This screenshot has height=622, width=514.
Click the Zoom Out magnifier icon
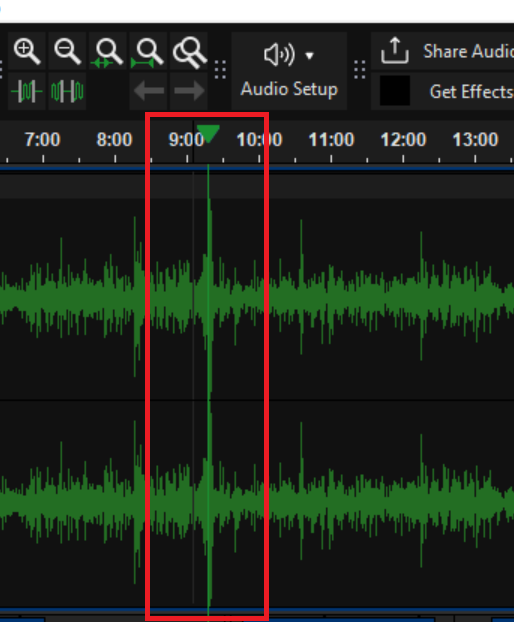pos(67,52)
